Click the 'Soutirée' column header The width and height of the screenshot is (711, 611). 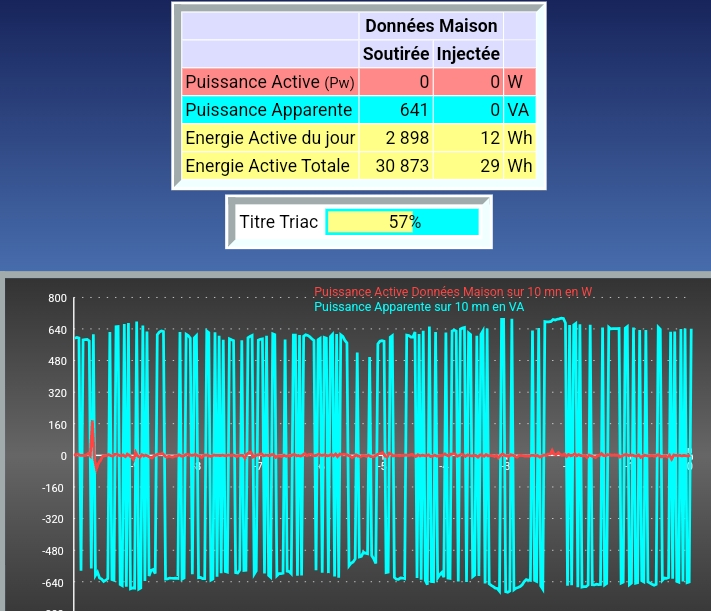click(396, 53)
